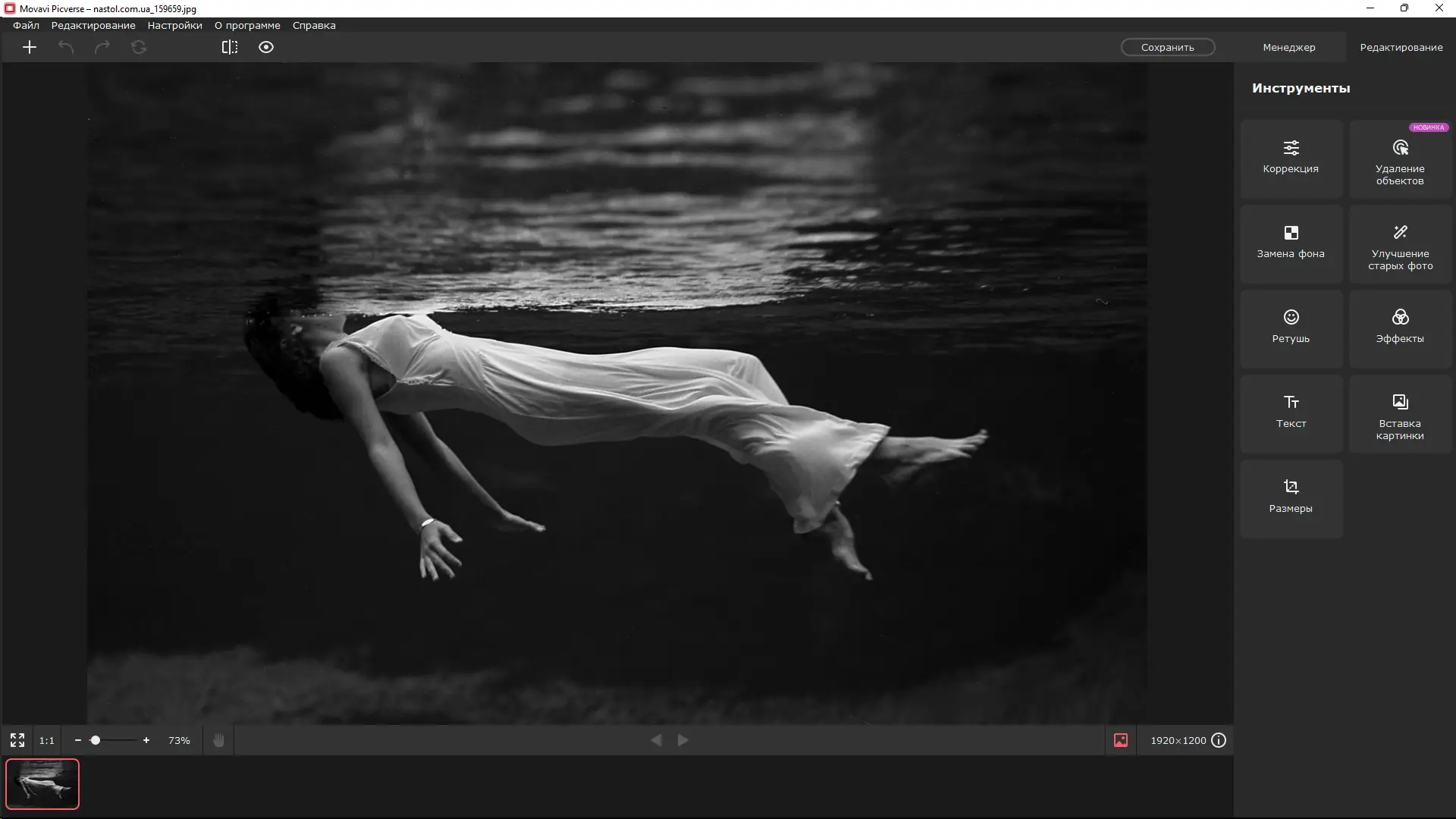Image resolution: width=1456 pixels, height=819 pixels.
Task: Click the Сохранить button
Action: coord(1167,47)
